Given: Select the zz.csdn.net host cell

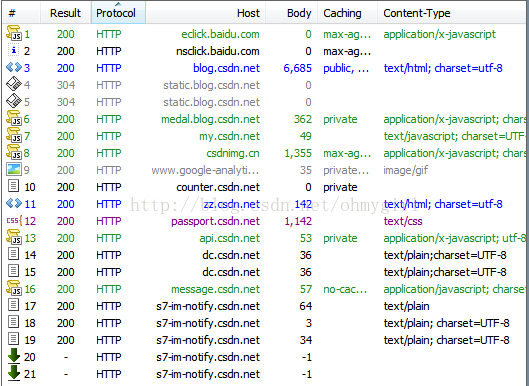Looking at the screenshot, I should [232, 204].
